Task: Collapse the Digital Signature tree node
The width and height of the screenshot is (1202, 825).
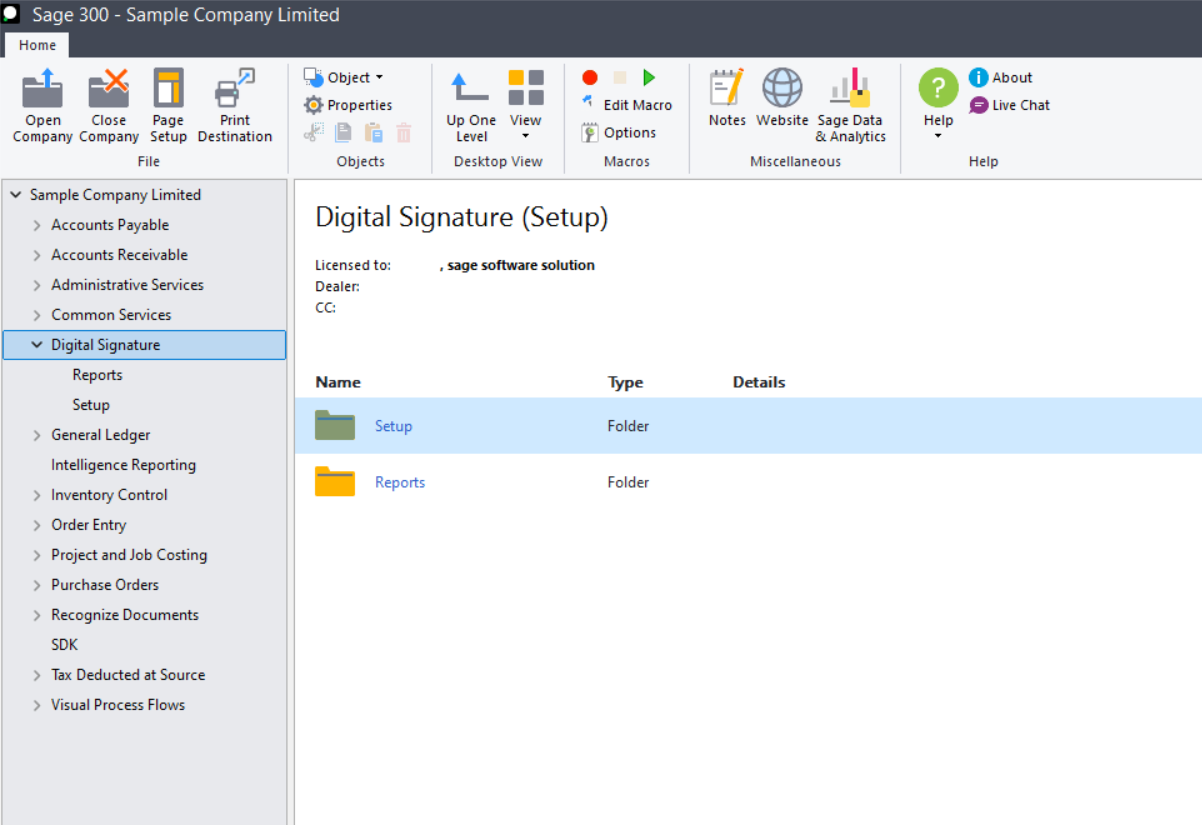Action: (36, 344)
